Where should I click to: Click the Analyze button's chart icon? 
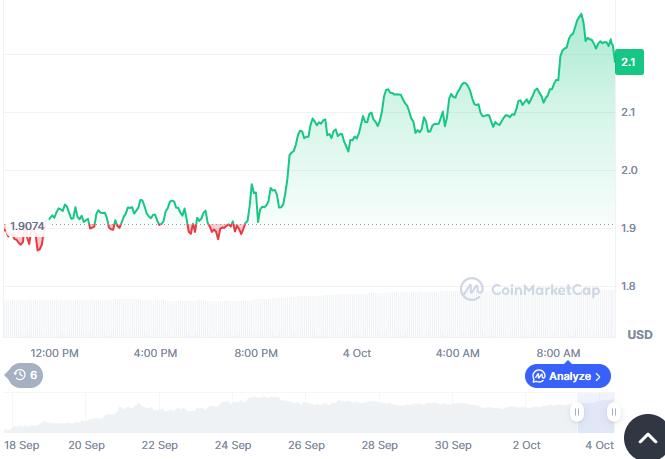click(x=538, y=376)
